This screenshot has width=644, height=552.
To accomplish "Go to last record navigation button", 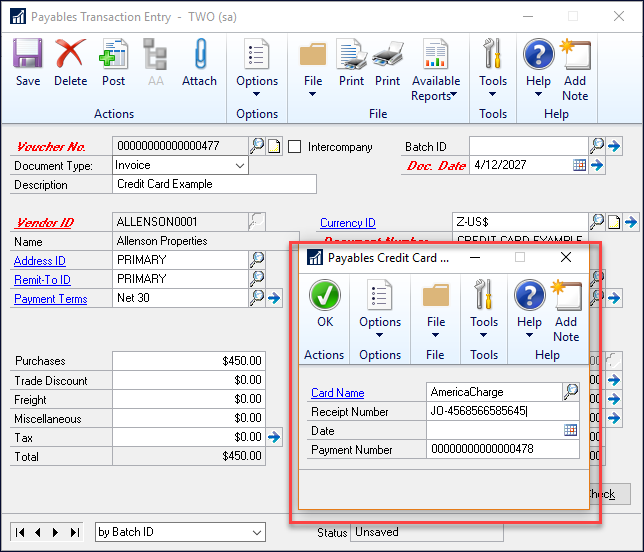I will coord(74,532).
